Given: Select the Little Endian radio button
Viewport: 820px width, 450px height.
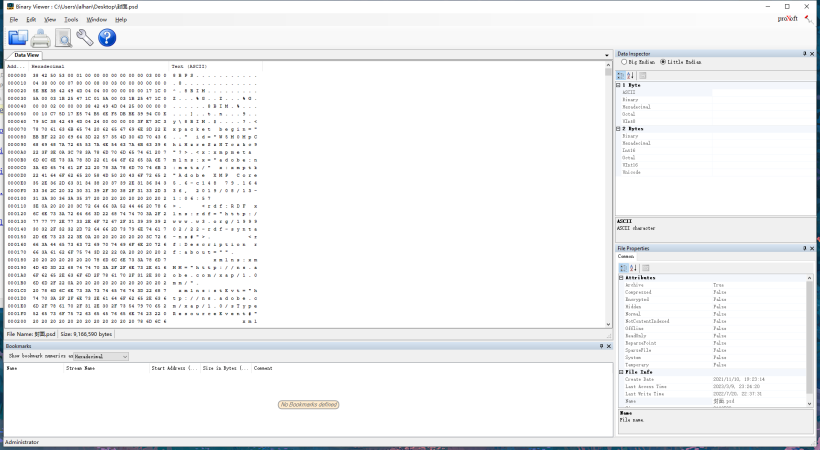Looking at the screenshot, I should coord(663,62).
